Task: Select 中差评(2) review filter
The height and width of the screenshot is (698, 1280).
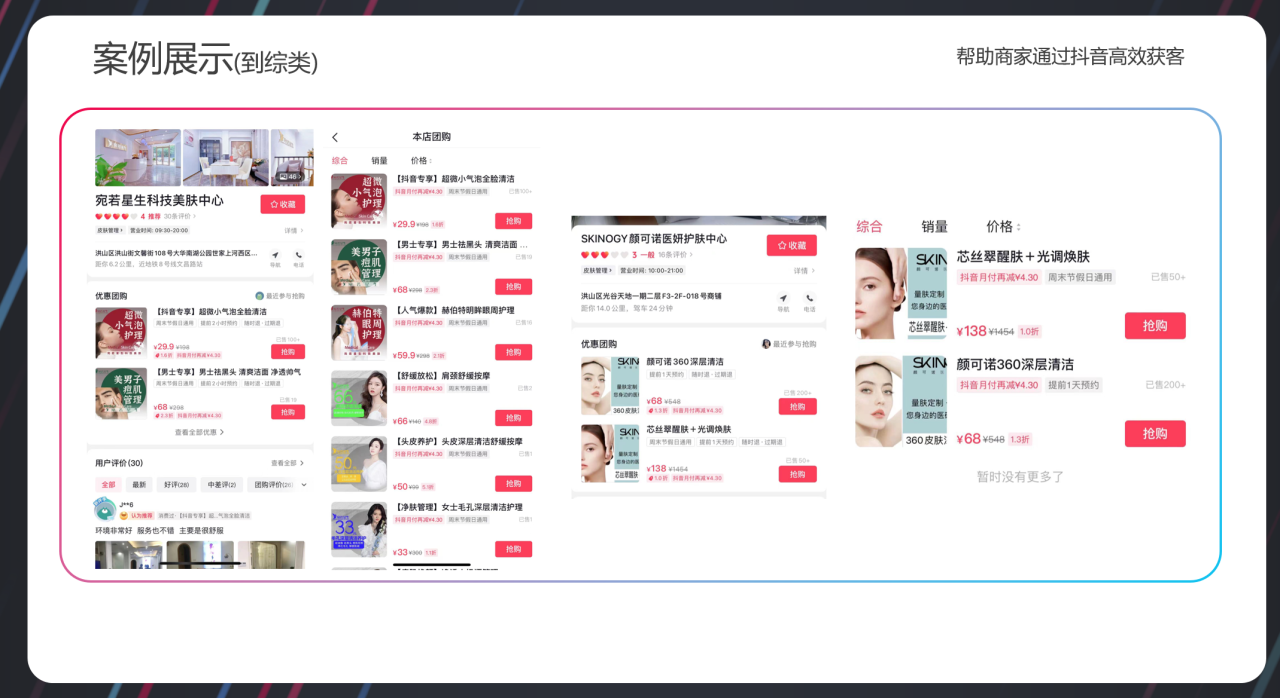Action: click(220, 484)
